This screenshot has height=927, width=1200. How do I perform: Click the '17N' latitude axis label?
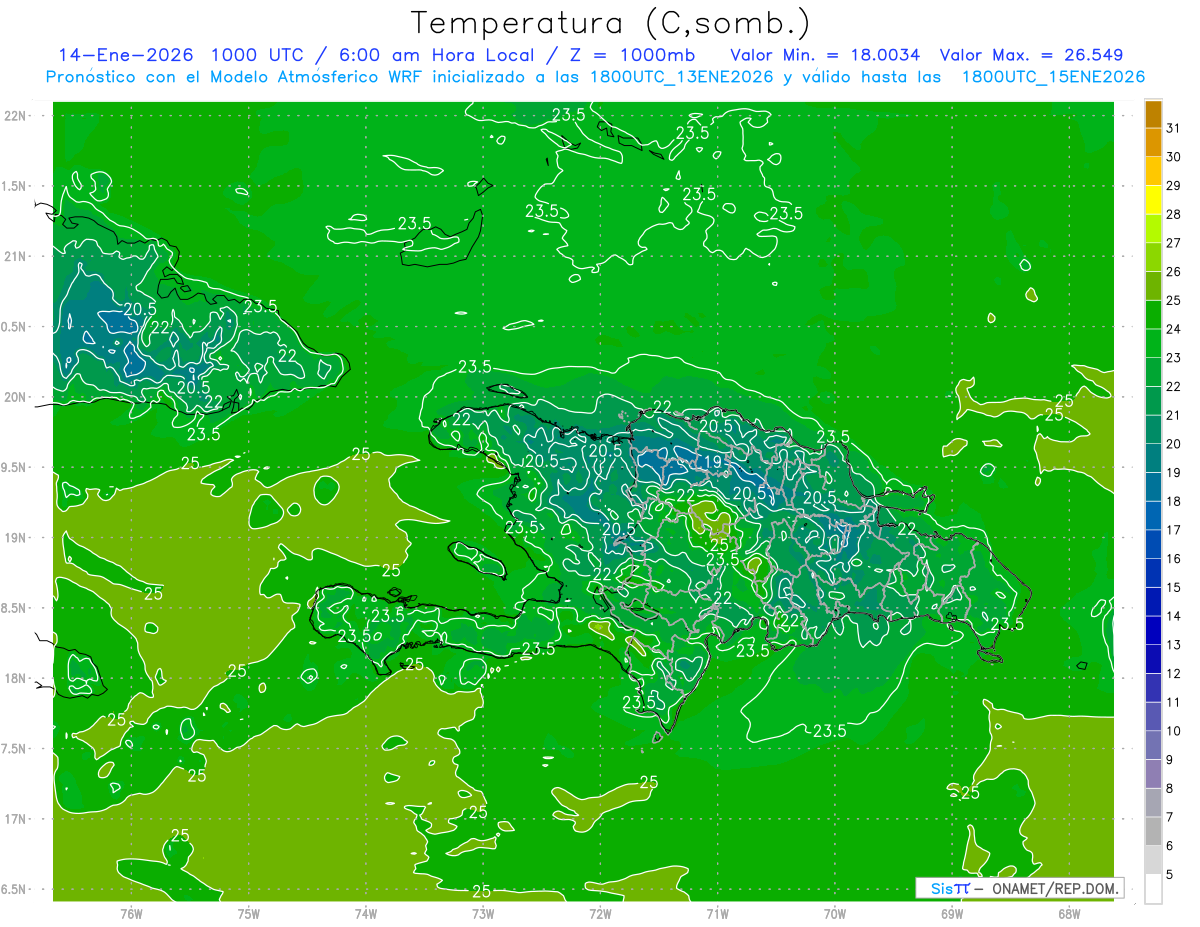click(x=15, y=819)
